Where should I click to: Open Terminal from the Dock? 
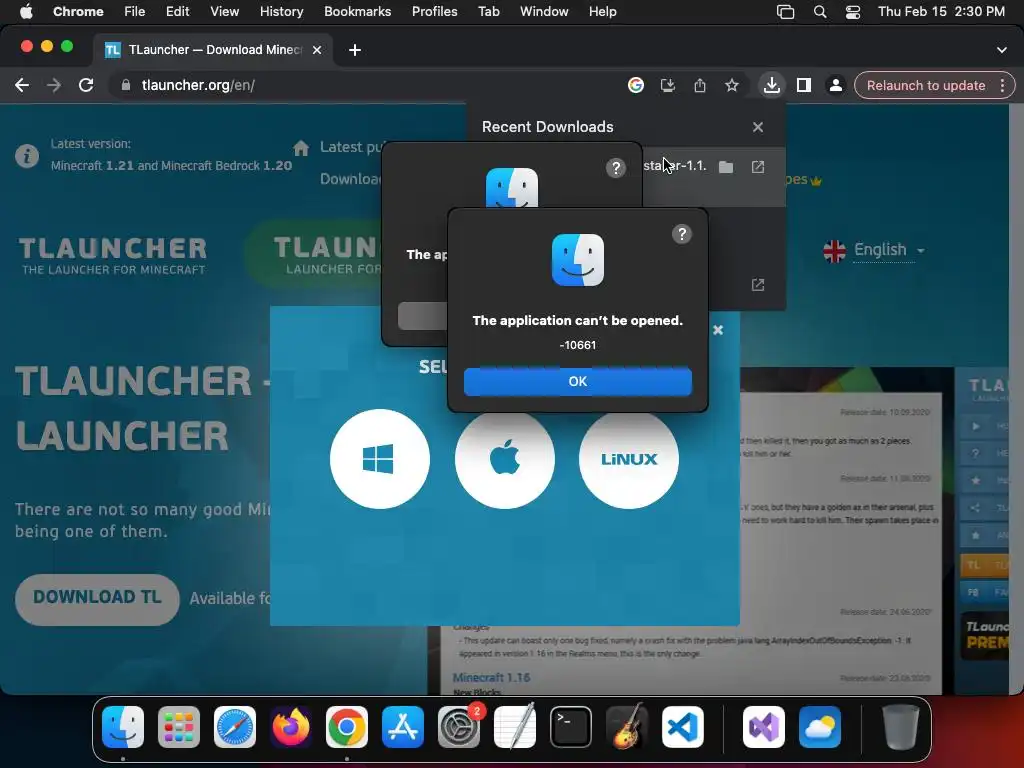pyautogui.click(x=571, y=727)
